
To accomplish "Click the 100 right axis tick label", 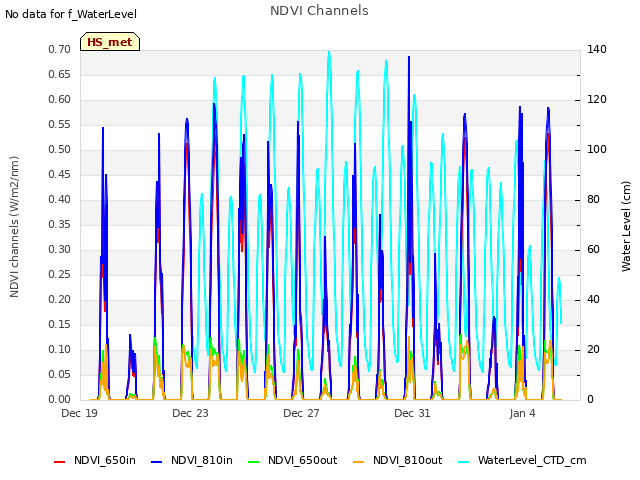I will 597,150.
